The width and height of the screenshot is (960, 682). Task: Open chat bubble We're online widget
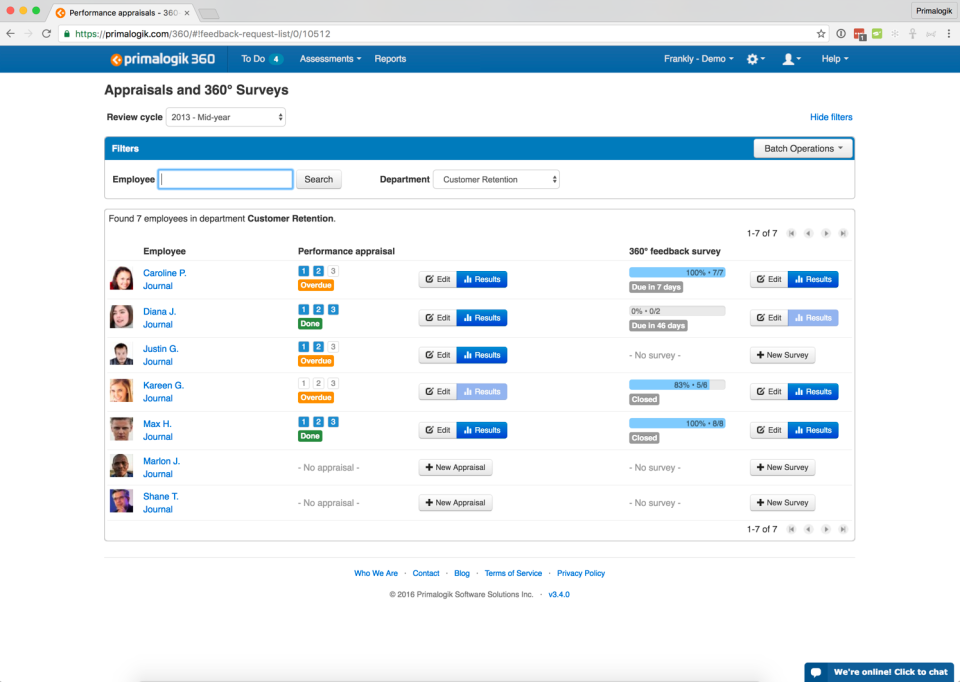coord(879,672)
